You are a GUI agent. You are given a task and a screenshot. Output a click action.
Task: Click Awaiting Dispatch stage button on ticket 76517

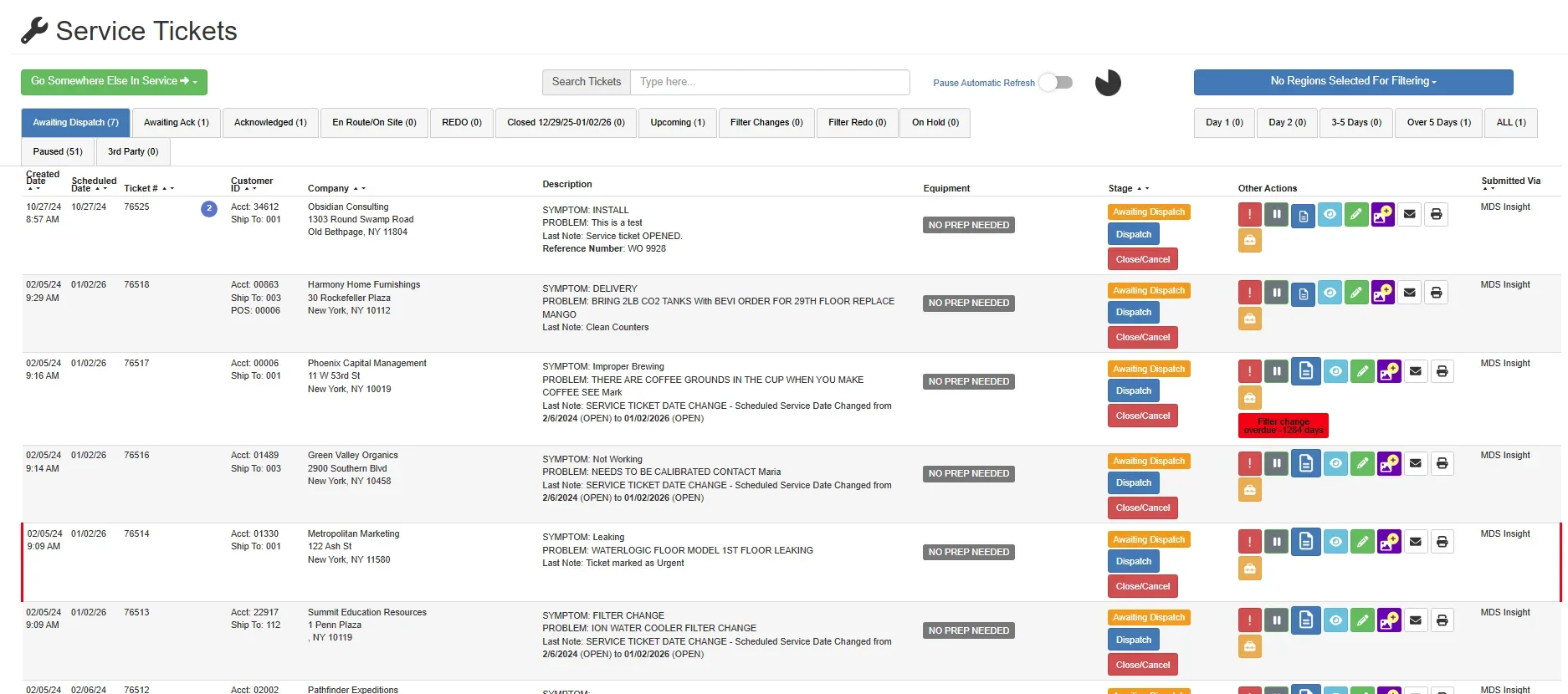(1149, 370)
